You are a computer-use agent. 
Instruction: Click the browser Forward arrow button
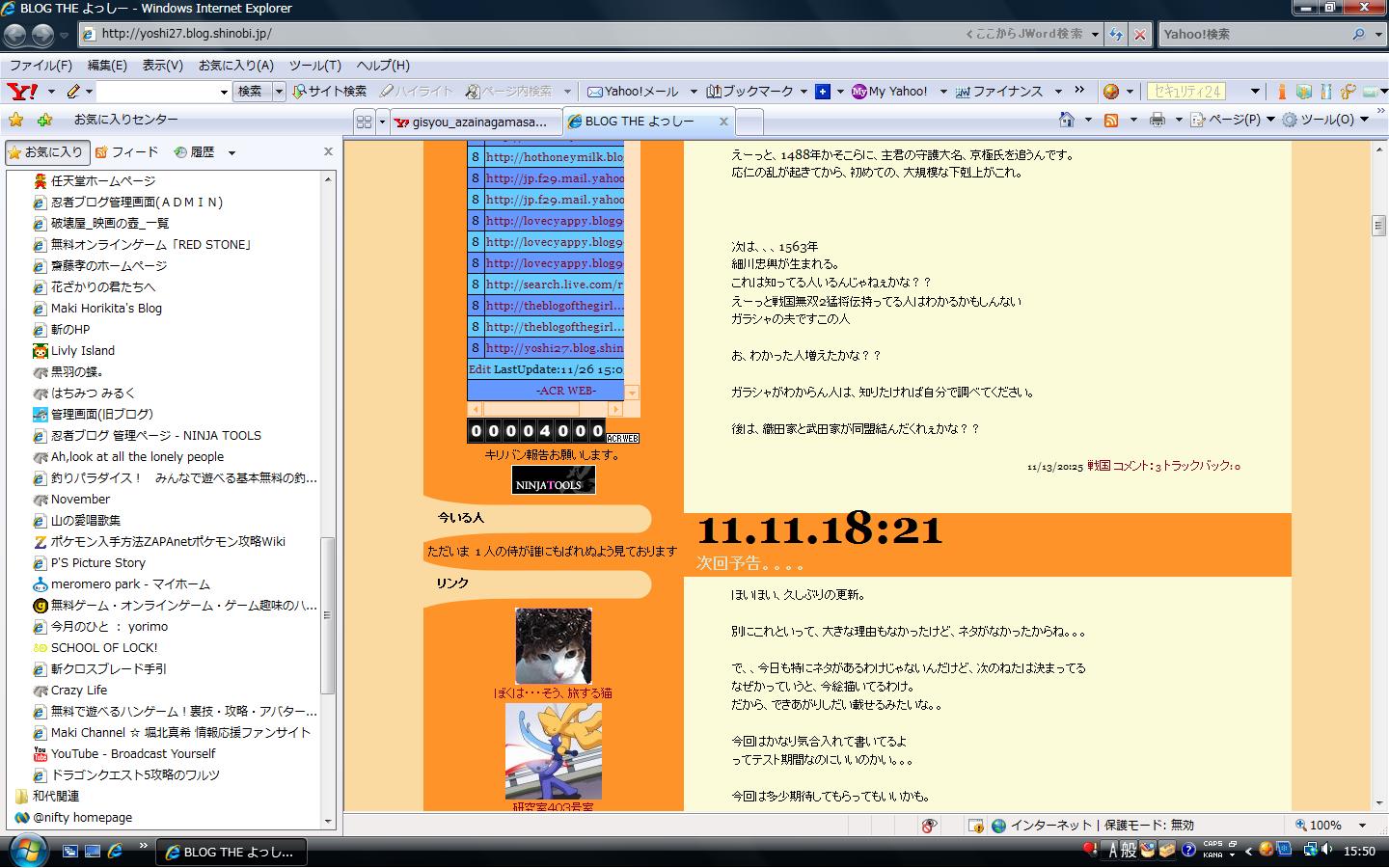(42, 36)
